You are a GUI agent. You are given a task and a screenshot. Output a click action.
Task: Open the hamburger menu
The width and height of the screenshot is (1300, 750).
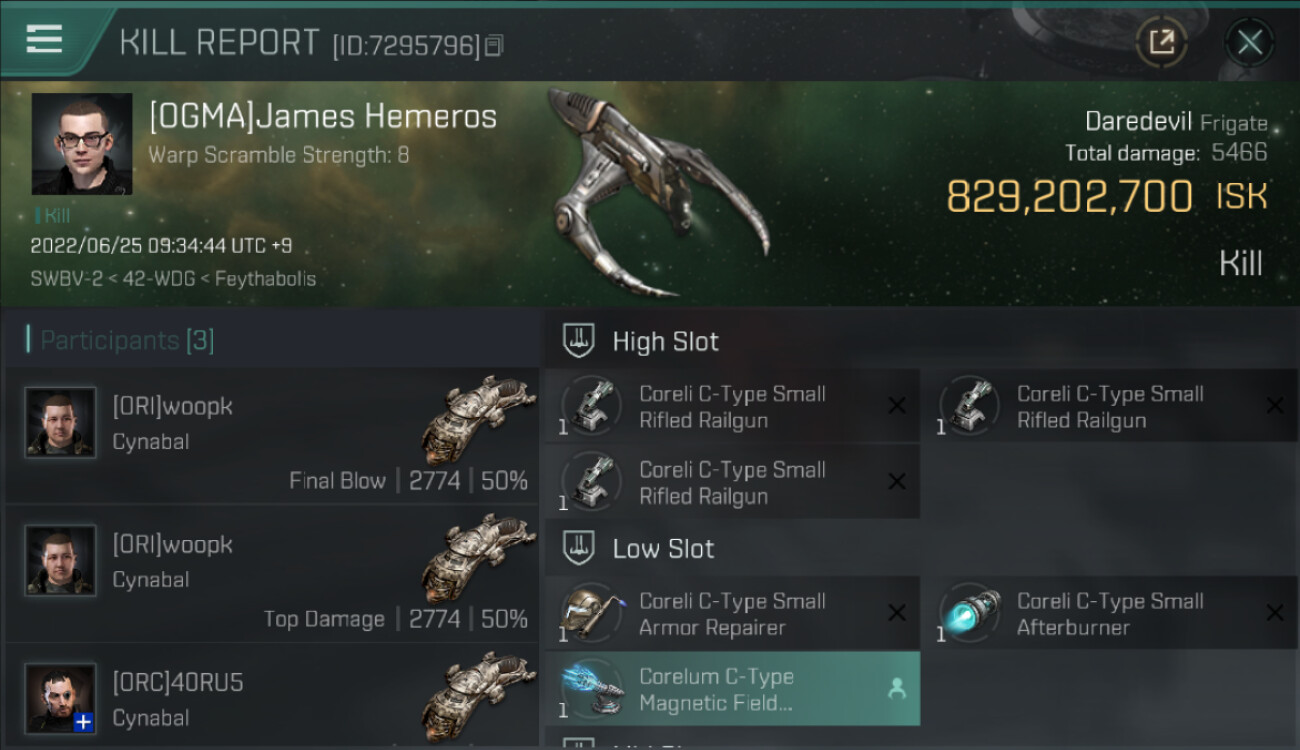pyautogui.click(x=44, y=39)
